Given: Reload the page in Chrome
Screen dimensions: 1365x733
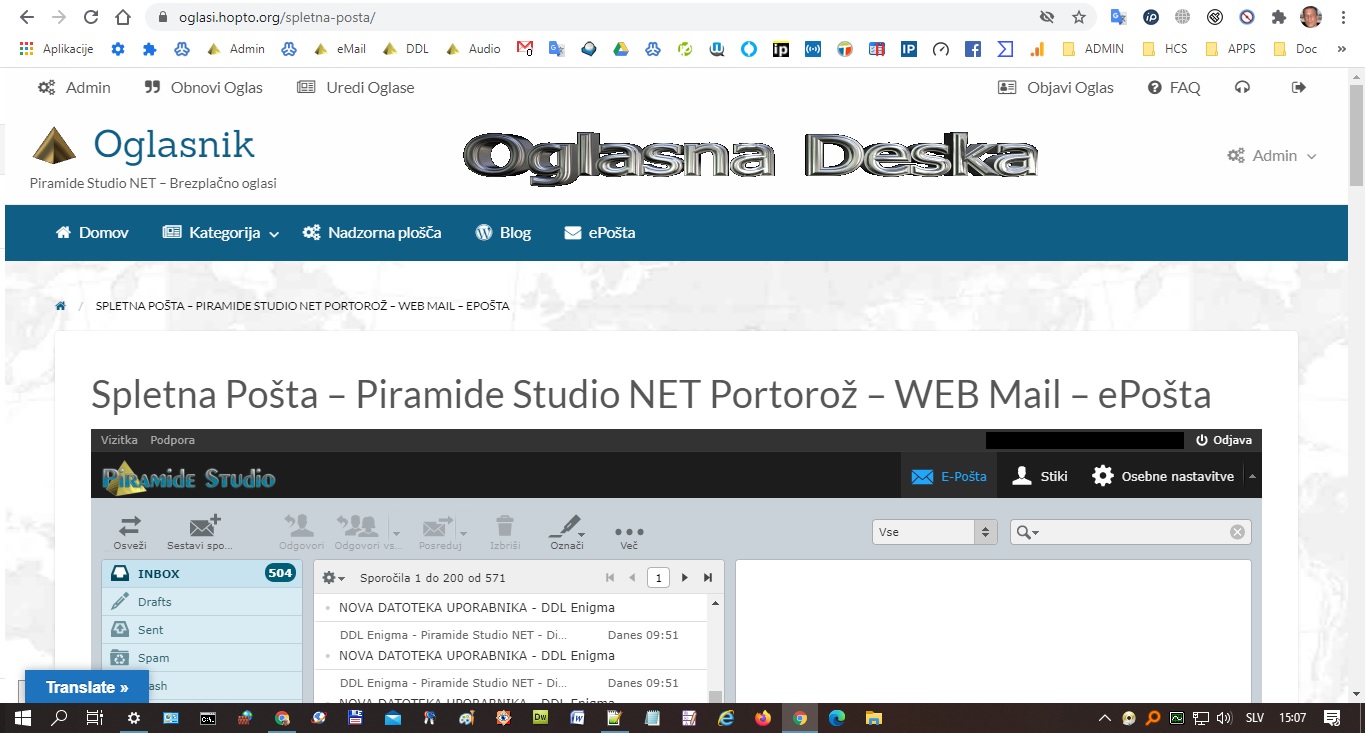Looking at the screenshot, I should pos(91,17).
